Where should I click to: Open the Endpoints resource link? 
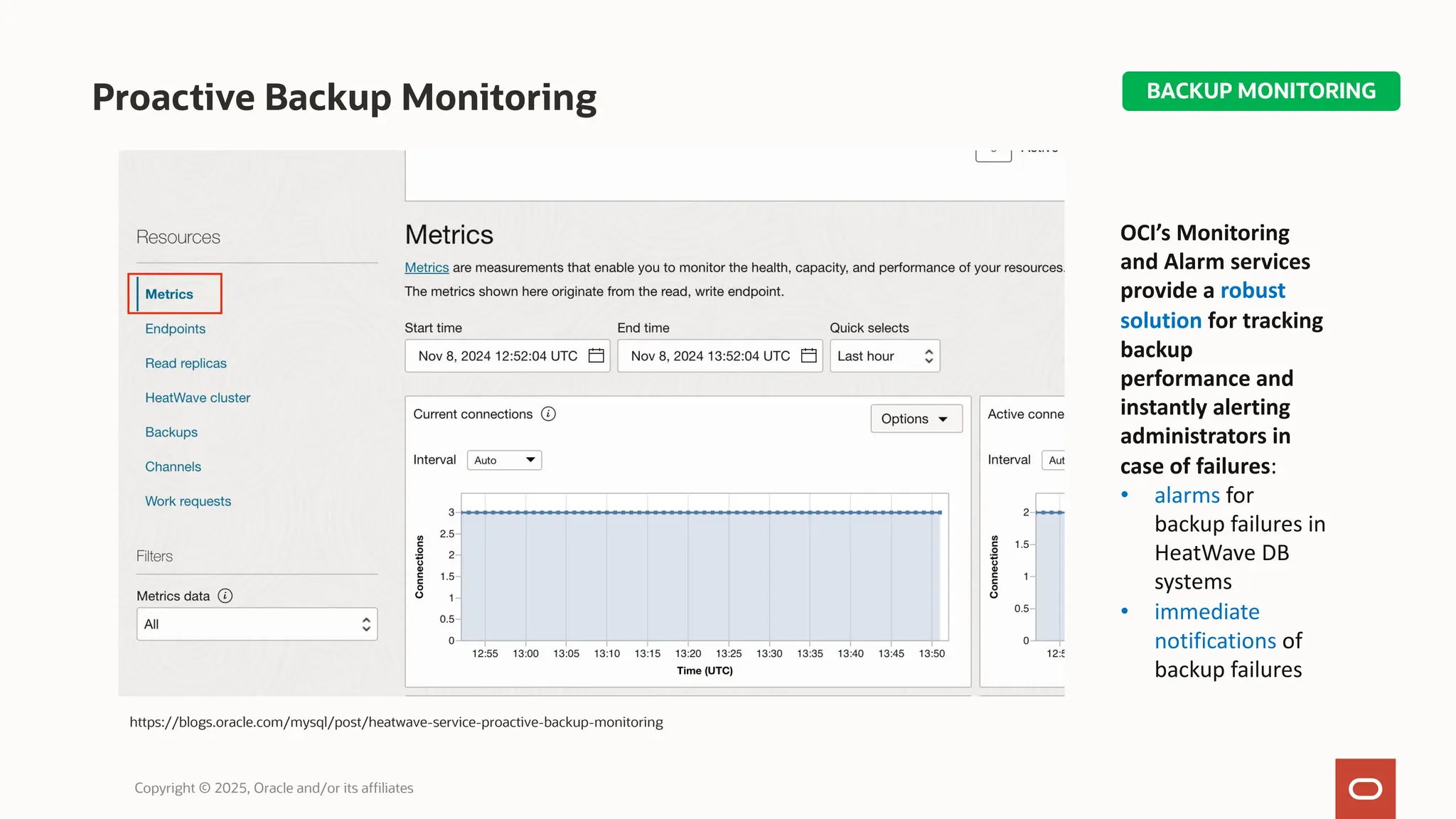pyautogui.click(x=175, y=328)
